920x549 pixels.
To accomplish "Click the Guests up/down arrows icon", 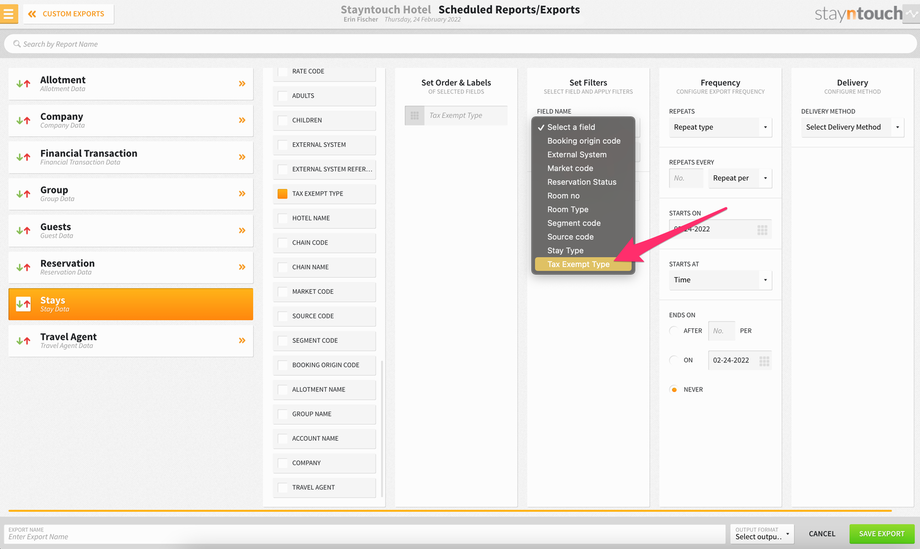I will tap(23, 231).
